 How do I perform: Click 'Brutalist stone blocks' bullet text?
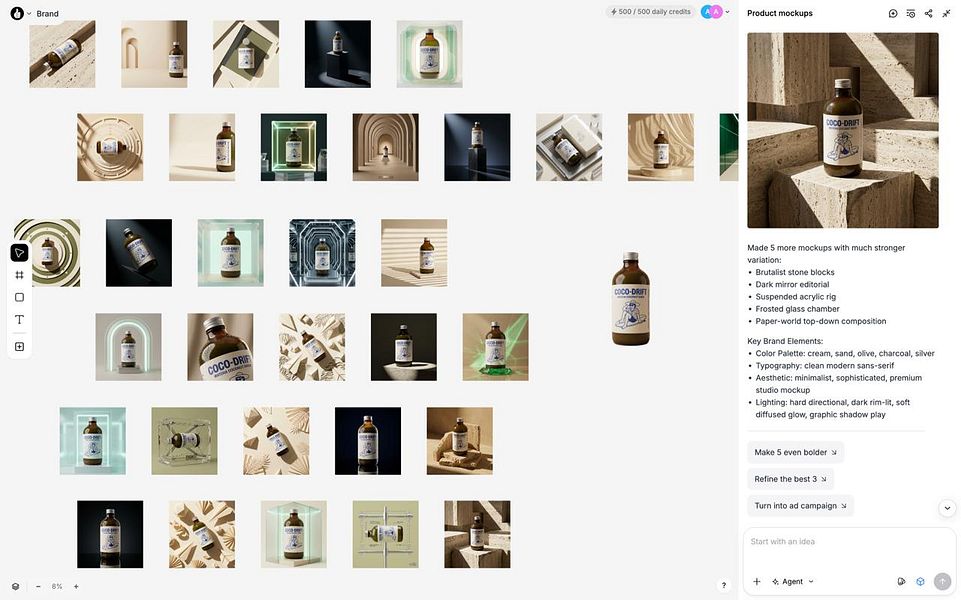[794, 272]
